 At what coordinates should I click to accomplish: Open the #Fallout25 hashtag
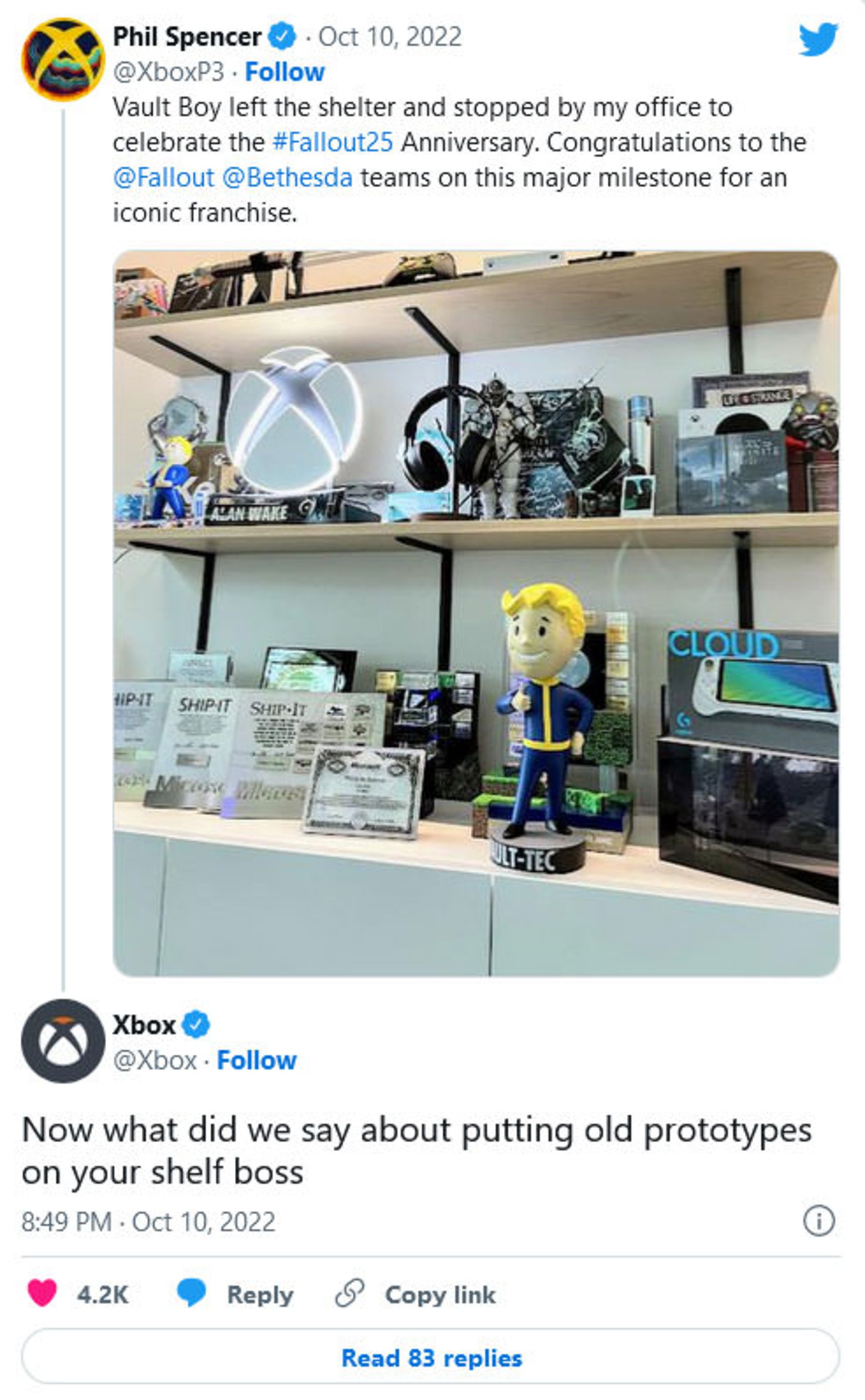pyautogui.click(x=332, y=142)
